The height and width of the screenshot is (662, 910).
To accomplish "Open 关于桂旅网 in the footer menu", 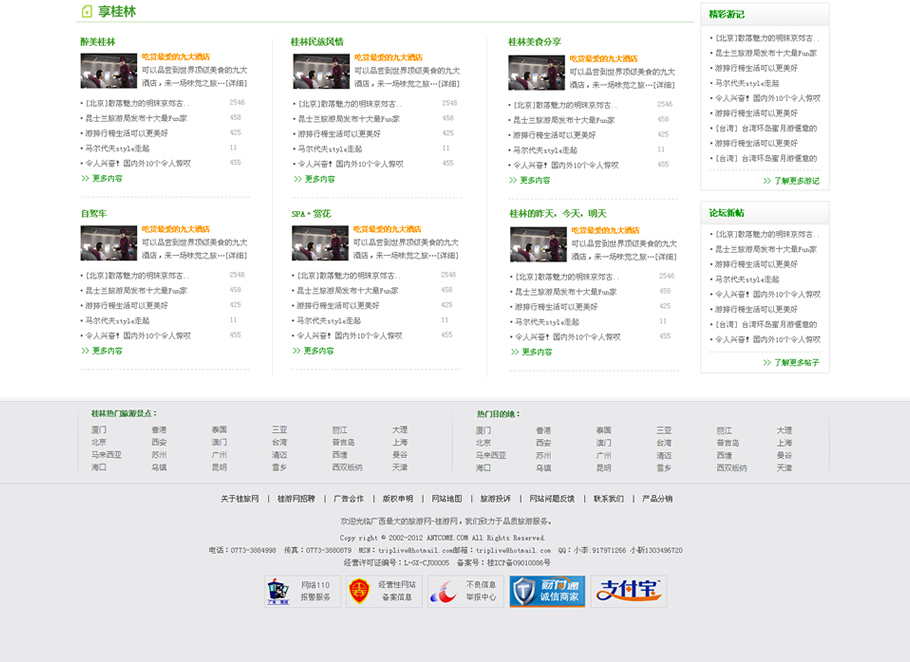I will click(240, 498).
